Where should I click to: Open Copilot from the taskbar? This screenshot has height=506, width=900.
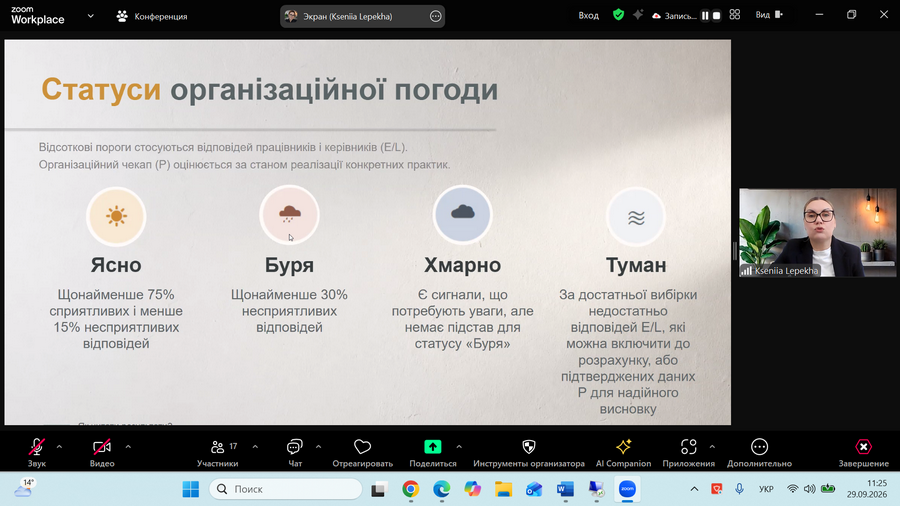[472, 489]
